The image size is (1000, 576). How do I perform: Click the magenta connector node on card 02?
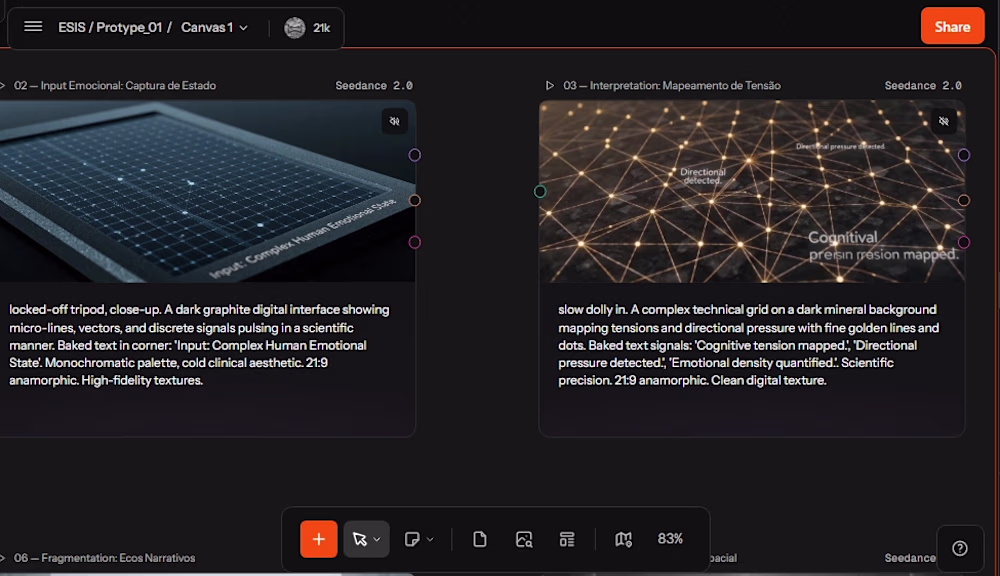[415, 242]
